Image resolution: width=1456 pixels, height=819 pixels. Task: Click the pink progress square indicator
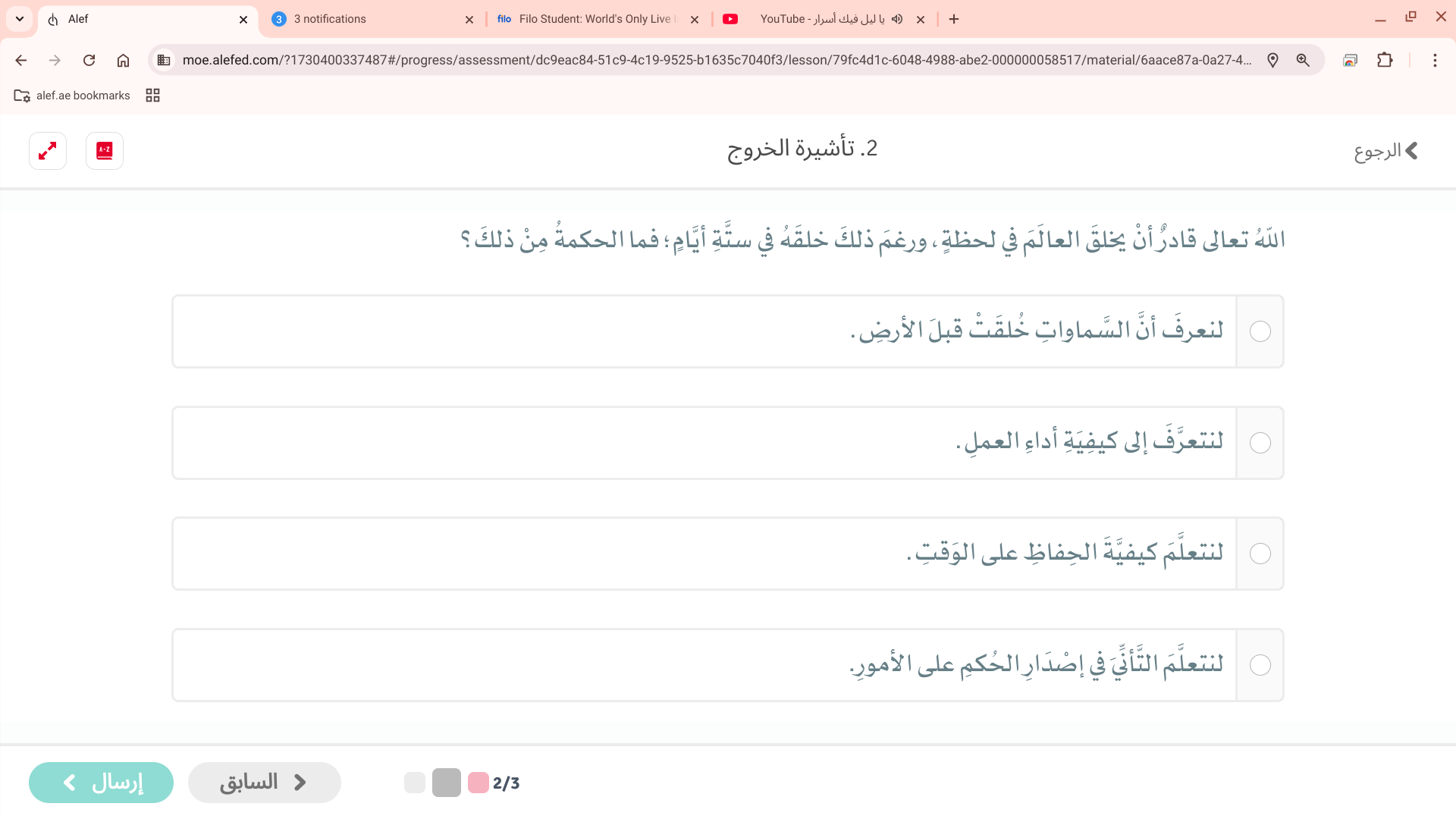point(479,783)
